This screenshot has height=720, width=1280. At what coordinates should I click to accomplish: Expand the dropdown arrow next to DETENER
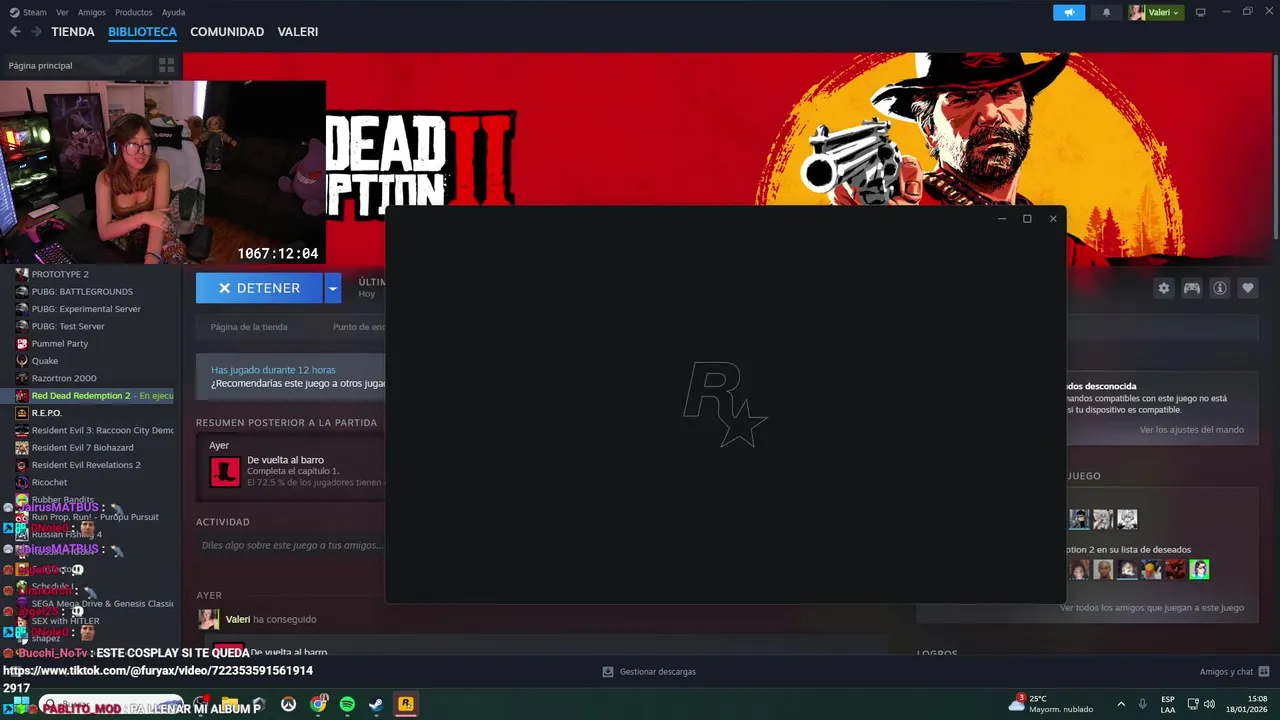point(333,288)
